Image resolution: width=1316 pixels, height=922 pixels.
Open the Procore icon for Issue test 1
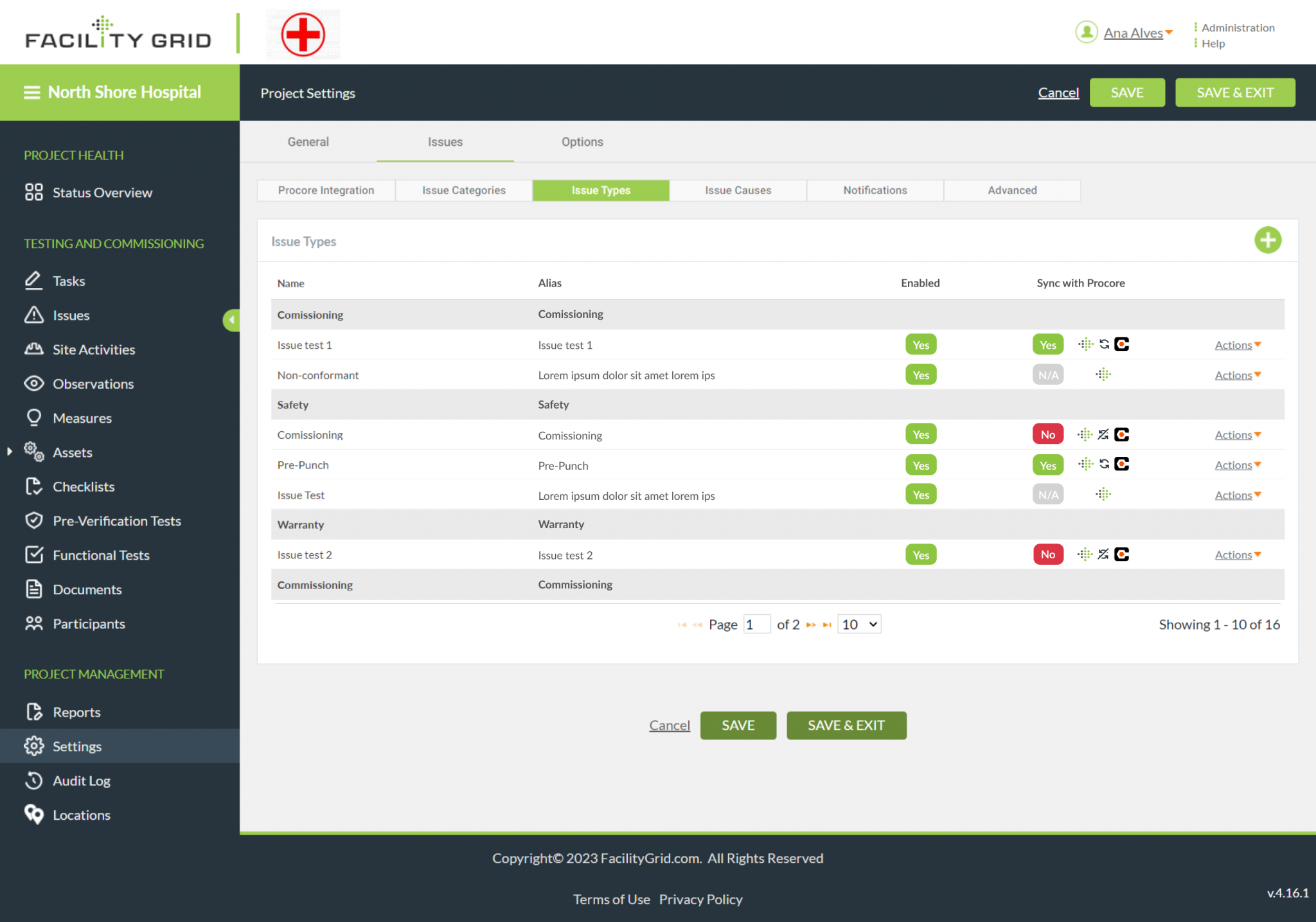click(1122, 344)
